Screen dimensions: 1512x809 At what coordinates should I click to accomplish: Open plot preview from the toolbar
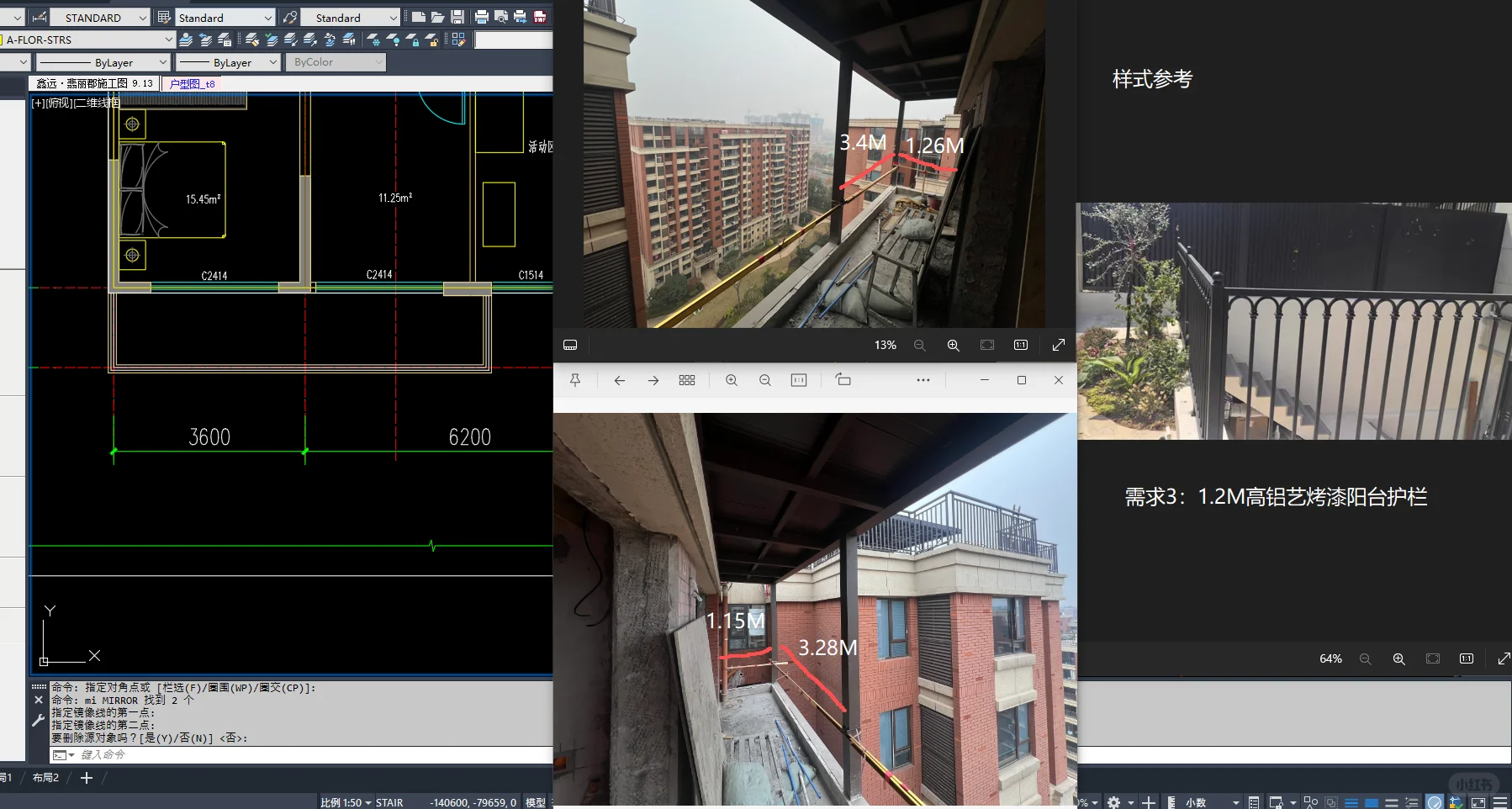coord(500,17)
